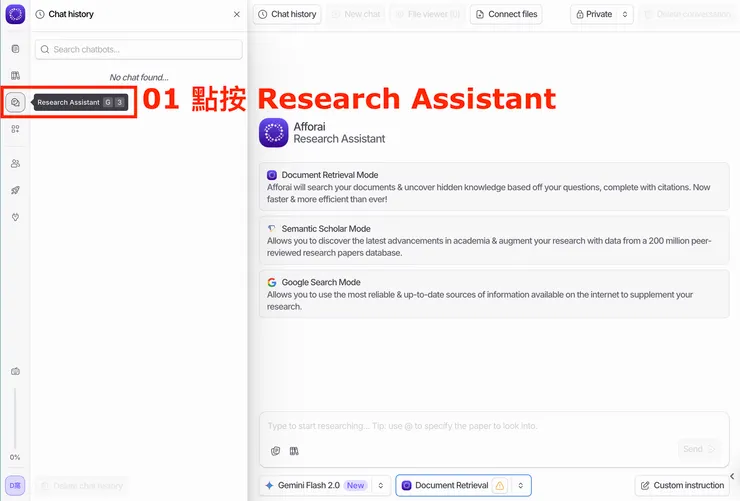Click the gem heart icon in sidebar
This screenshot has width=740, height=501.
[x=15, y=217]
